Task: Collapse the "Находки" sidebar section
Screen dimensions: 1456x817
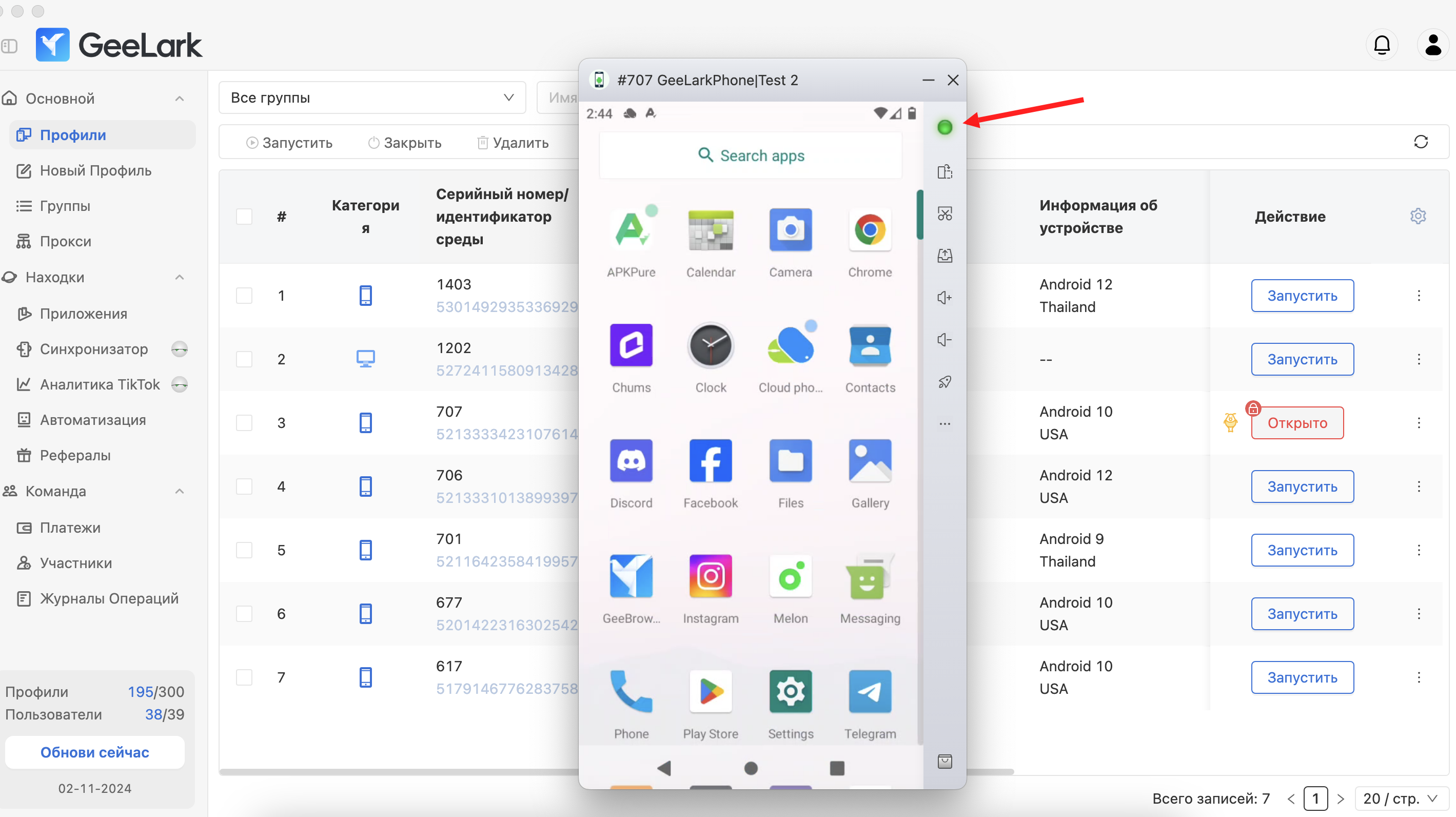Action: click(x=180, y=277)
